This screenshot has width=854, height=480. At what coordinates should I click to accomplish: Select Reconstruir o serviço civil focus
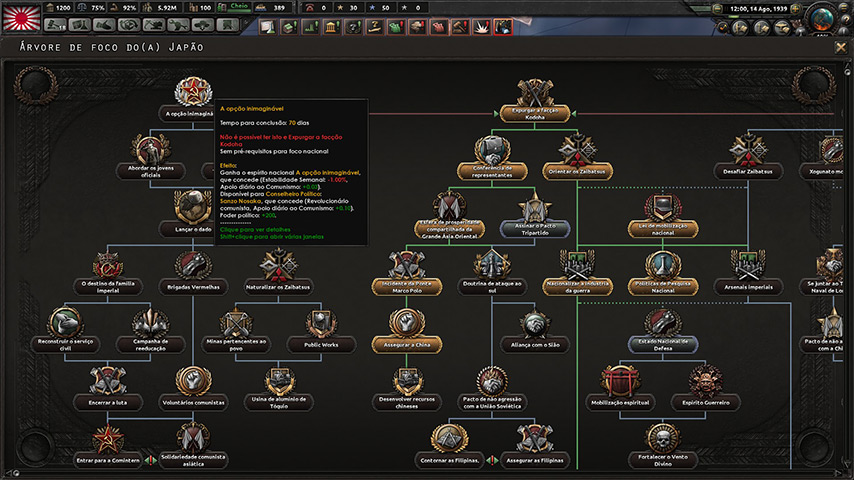click(65, 330)
